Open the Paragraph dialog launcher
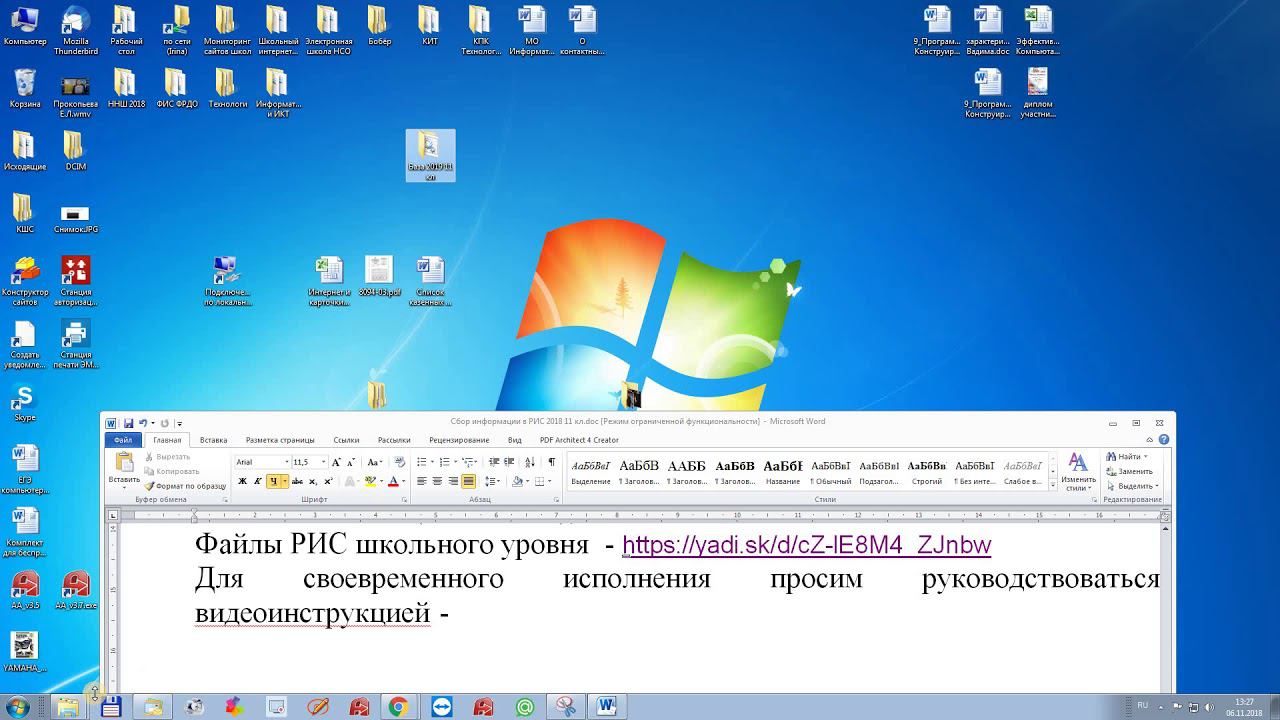Image resolution: width=1280 pixels, height=720 pixels. tap(558, 499)
